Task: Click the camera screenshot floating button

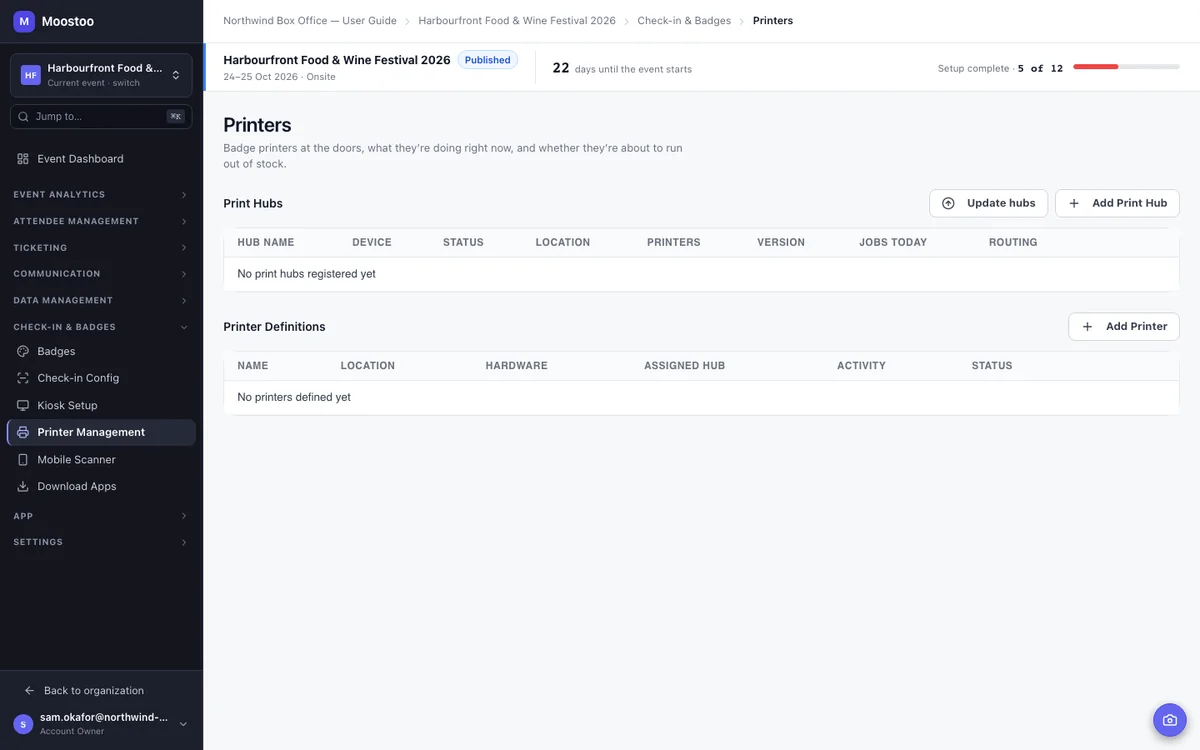Action: pos(1169,720)
